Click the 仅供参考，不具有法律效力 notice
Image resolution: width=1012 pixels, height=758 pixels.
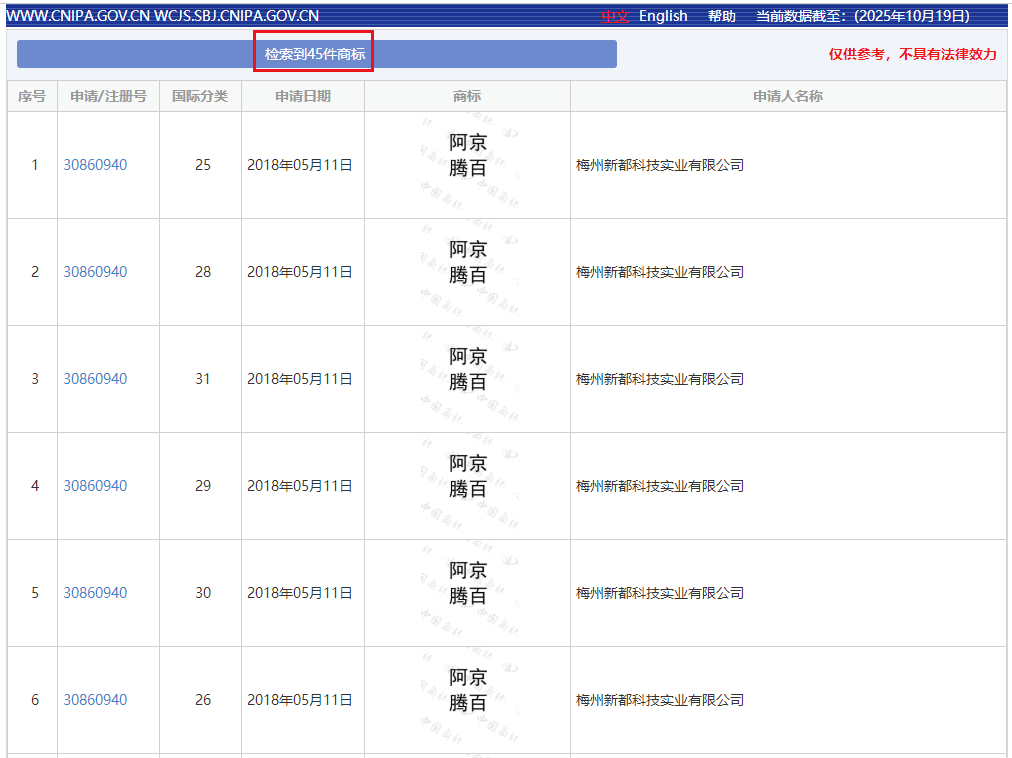(x=913, y=54)
